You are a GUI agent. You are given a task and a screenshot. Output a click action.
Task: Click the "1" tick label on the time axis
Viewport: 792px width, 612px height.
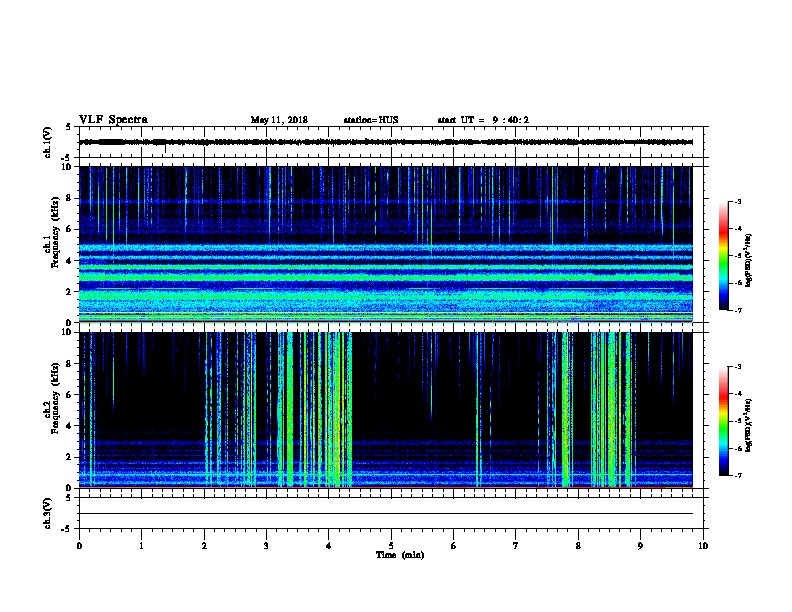point(141,545)
